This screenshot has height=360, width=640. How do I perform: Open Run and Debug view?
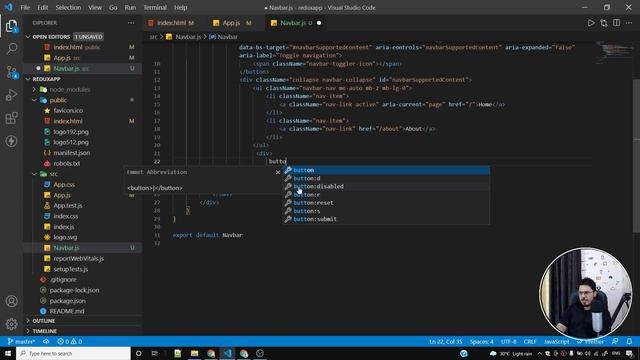tap(11, 95)
